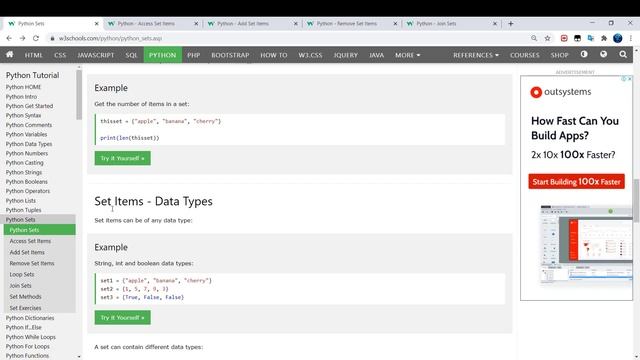Screen dimensions: 640x360
Task: Expand the REFERENCES dropdown menu
Action: pyautogui.click(x=476, y=55)
